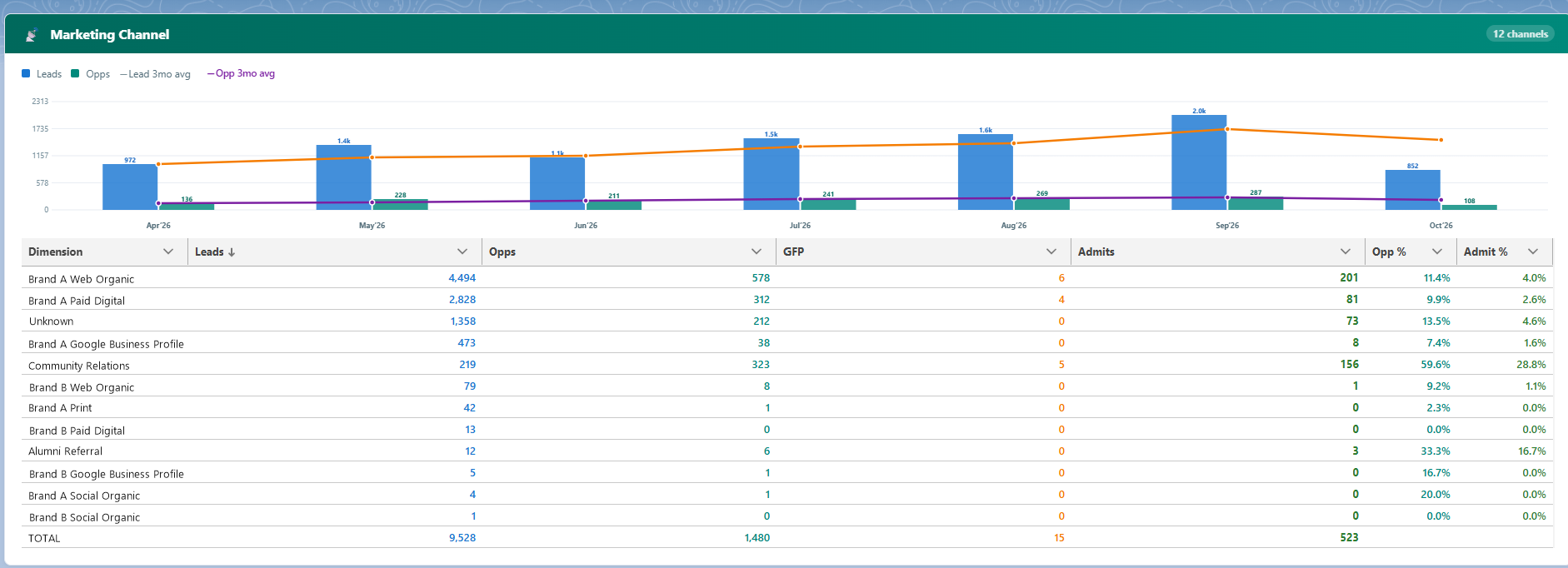This screenshot has height=568, width=1568.
Task: Sort by the Opps column header
Action: pos(502,252)
